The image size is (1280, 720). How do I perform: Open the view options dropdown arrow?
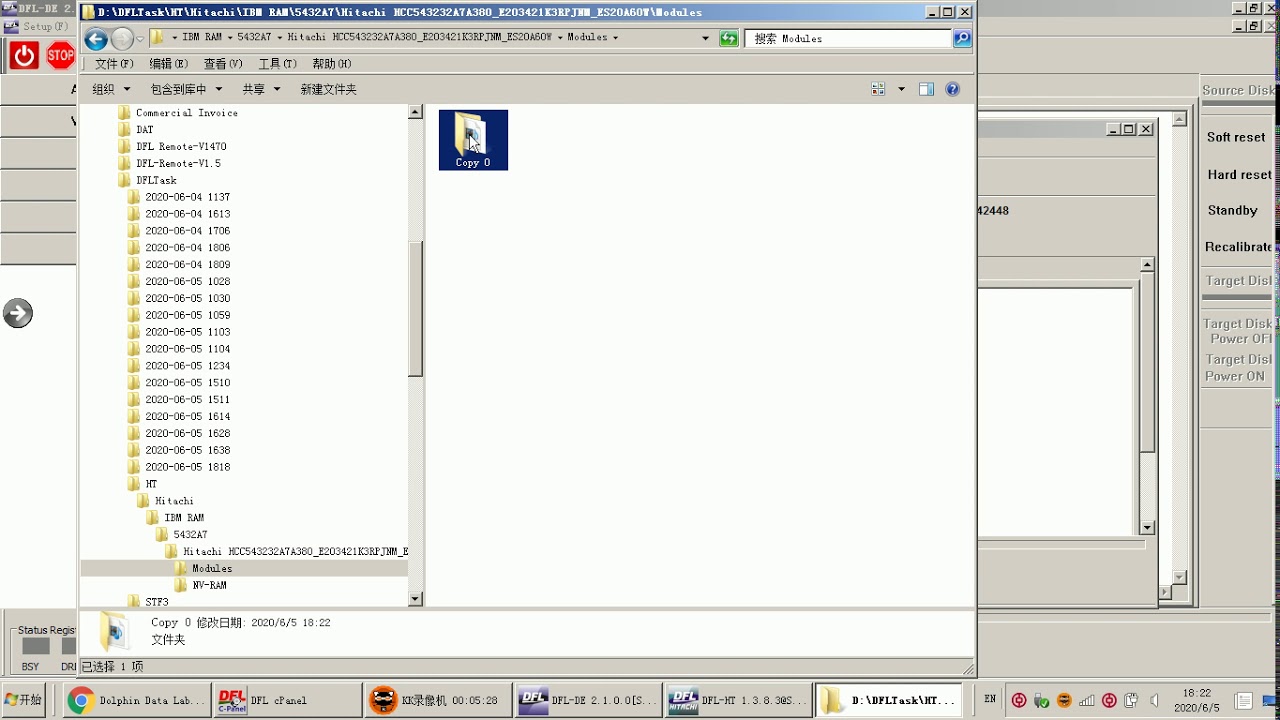(x=901, y=89)
